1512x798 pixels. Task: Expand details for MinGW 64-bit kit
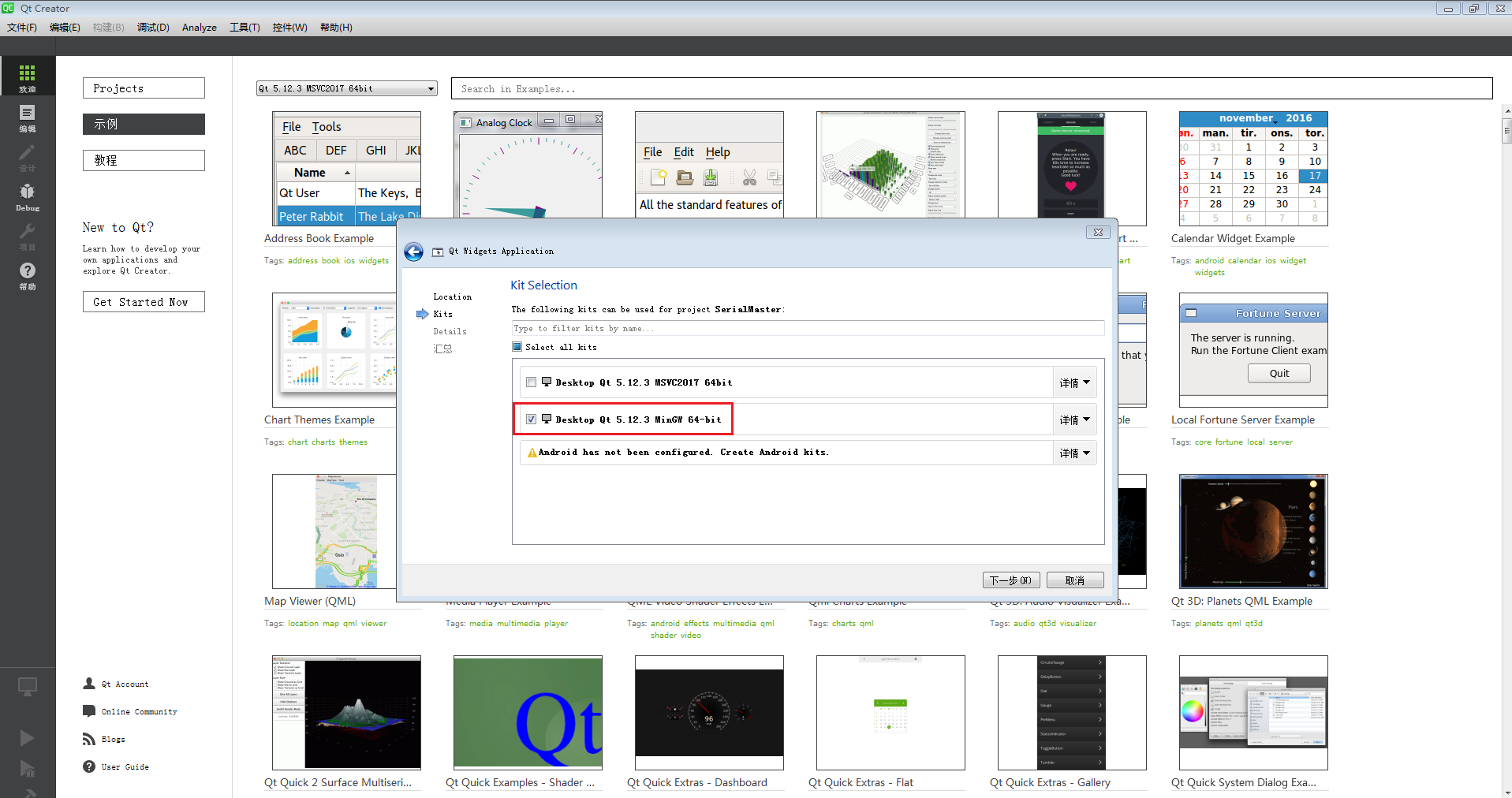(1075, 420)
